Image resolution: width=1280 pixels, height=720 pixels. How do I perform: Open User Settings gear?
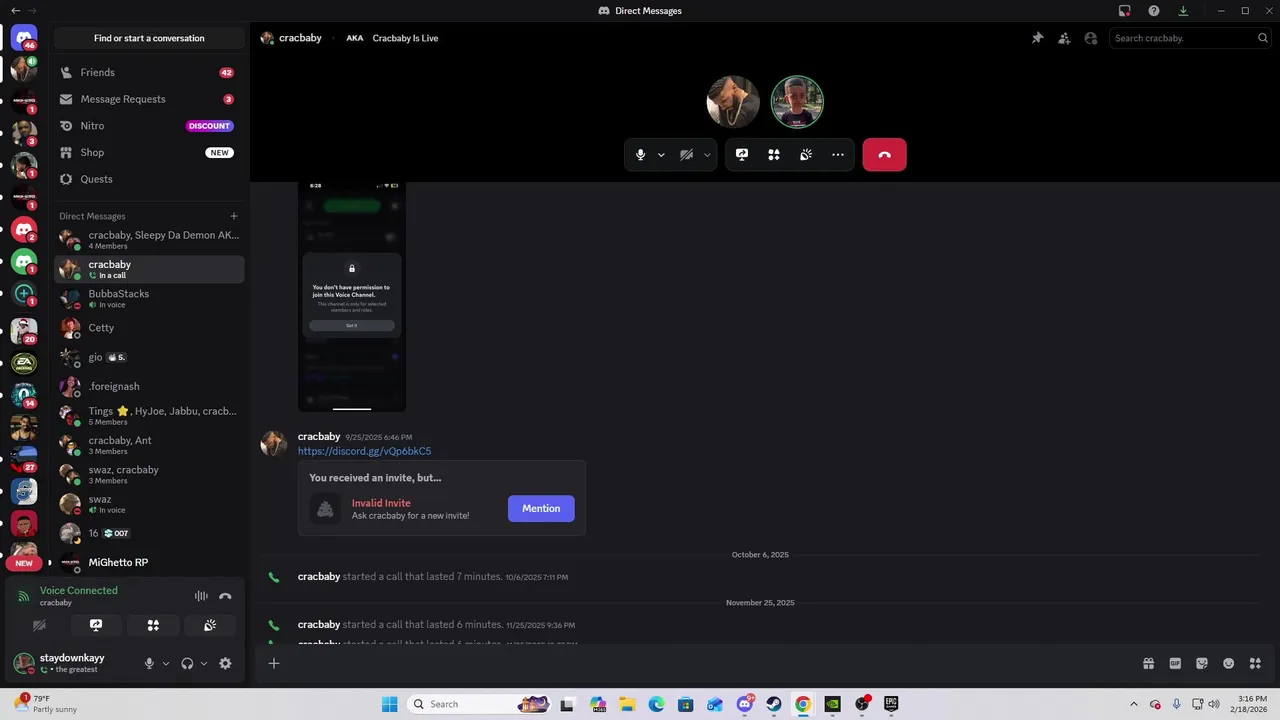click(225, 663)
